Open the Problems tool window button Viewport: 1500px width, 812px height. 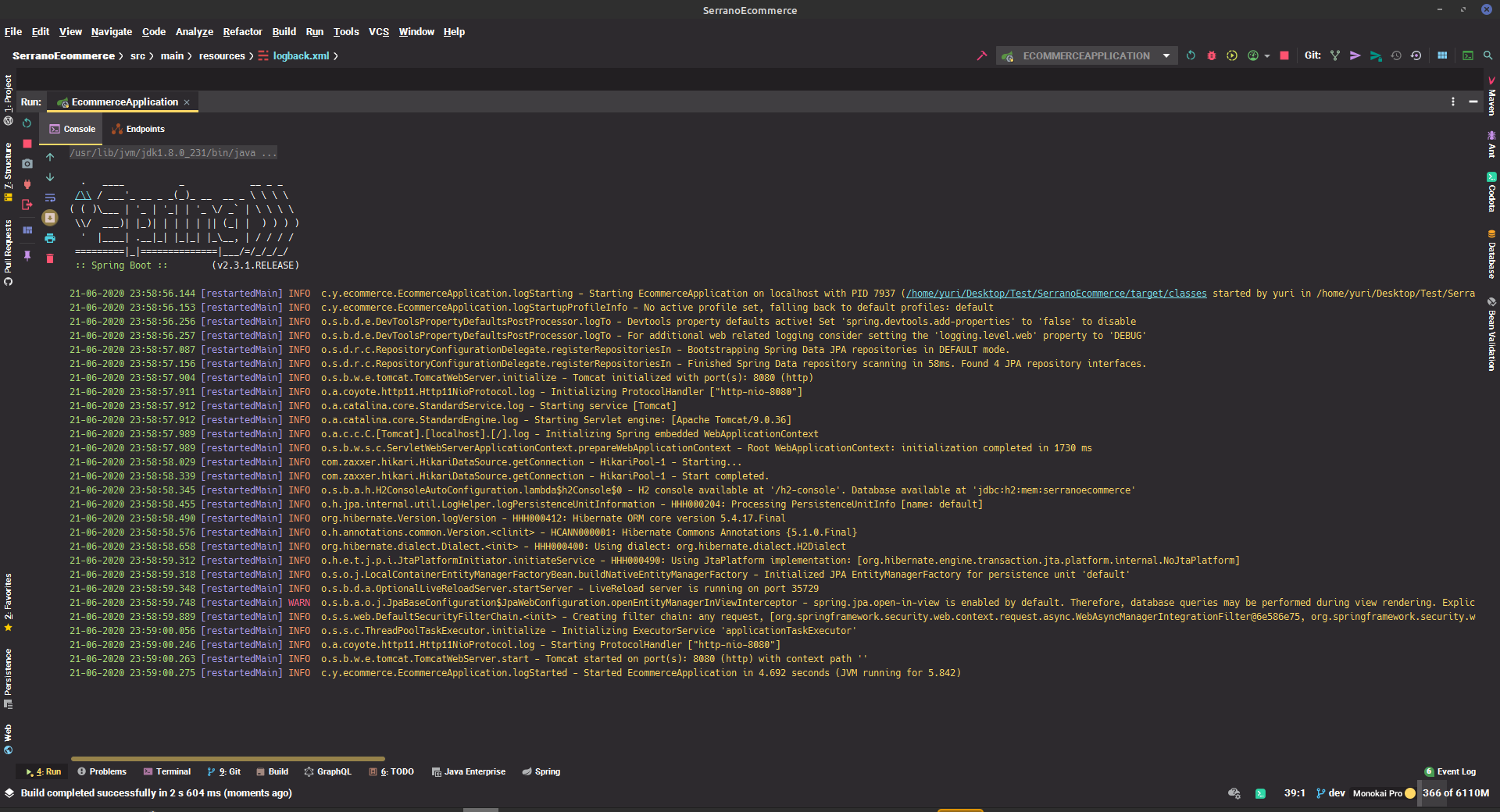pos(102,771)
